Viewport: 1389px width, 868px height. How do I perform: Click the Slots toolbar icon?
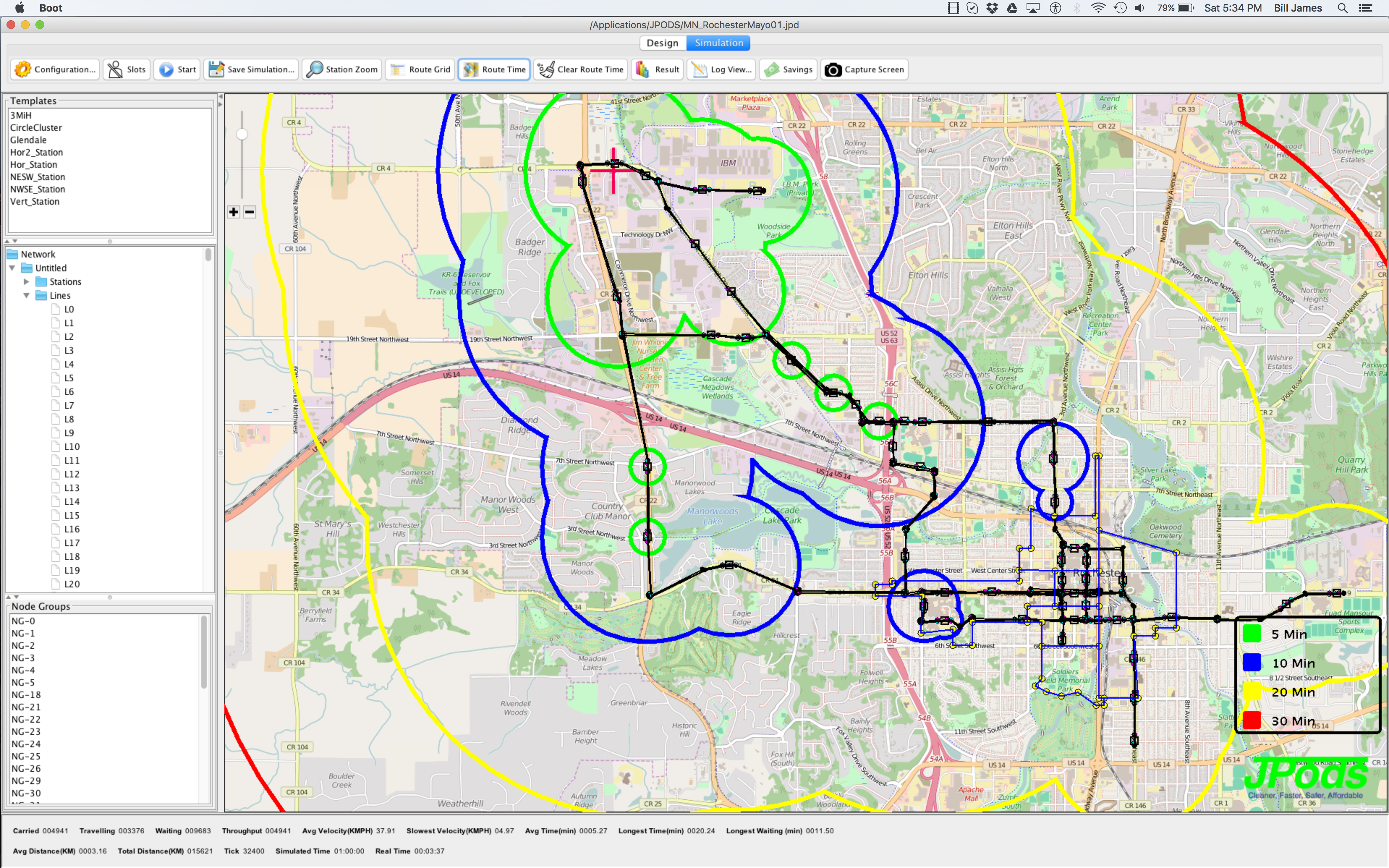coord(115,69)
